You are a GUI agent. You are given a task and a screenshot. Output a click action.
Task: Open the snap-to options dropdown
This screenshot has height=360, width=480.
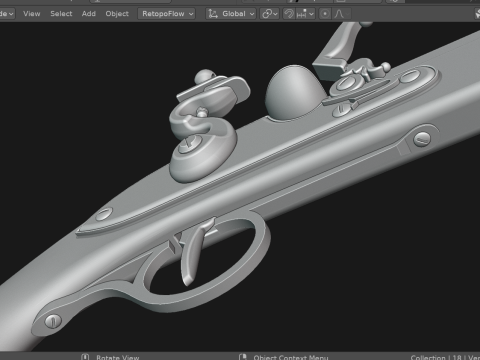pos(305,14)
